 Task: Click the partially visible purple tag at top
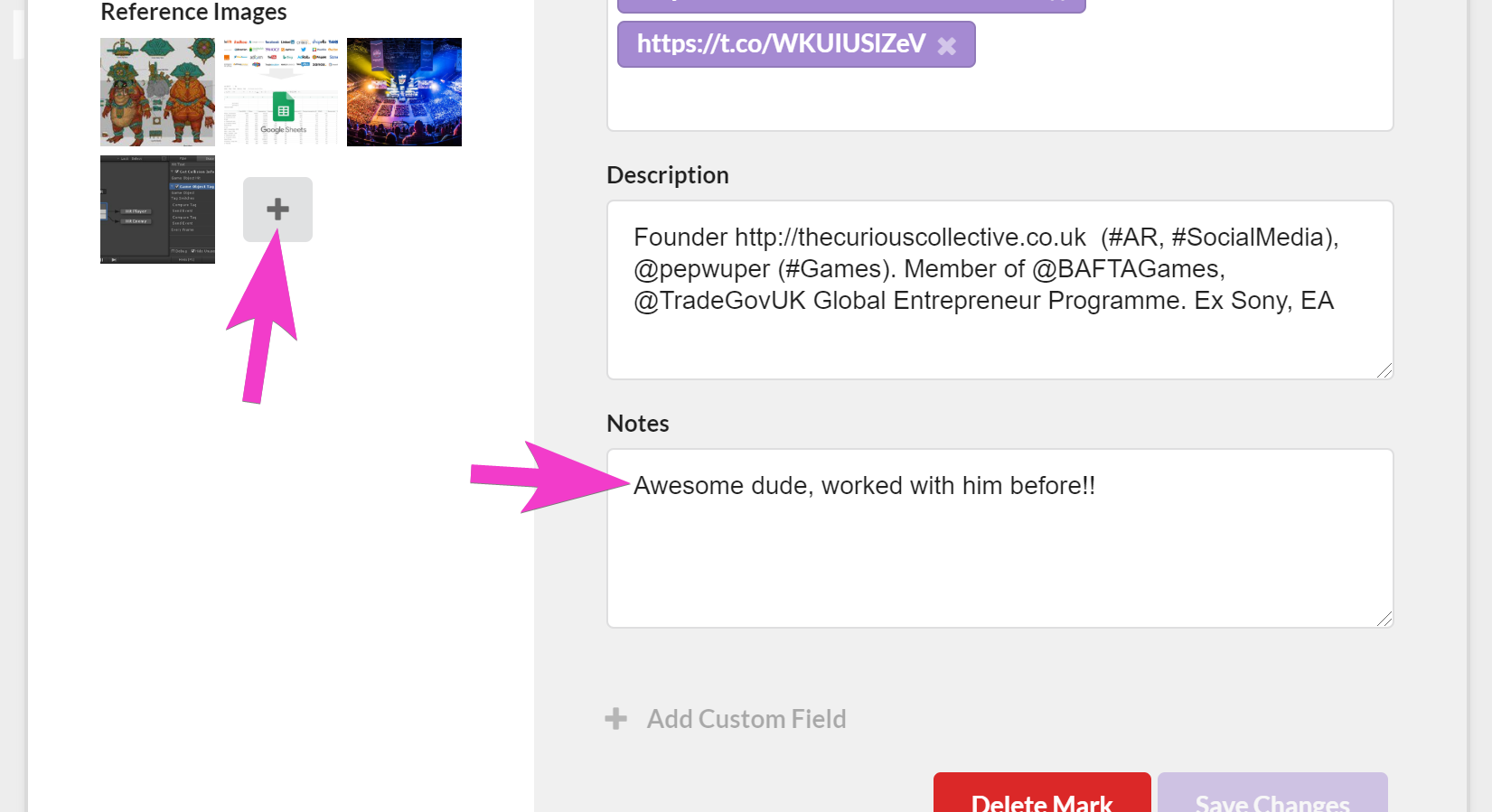[x=849, y=5]
